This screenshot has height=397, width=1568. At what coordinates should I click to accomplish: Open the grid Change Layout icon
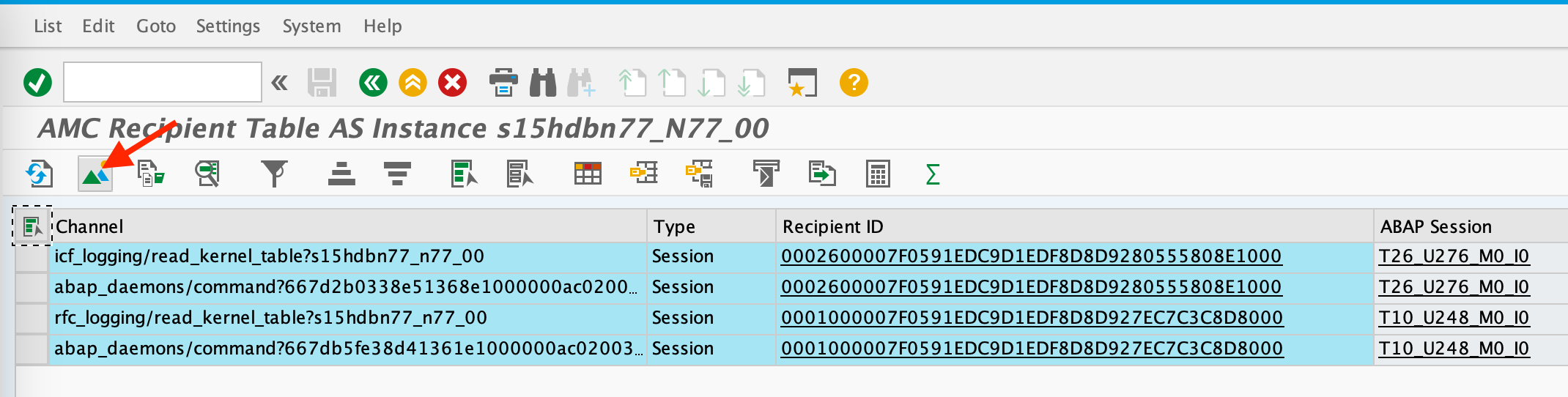click(588, 174)
